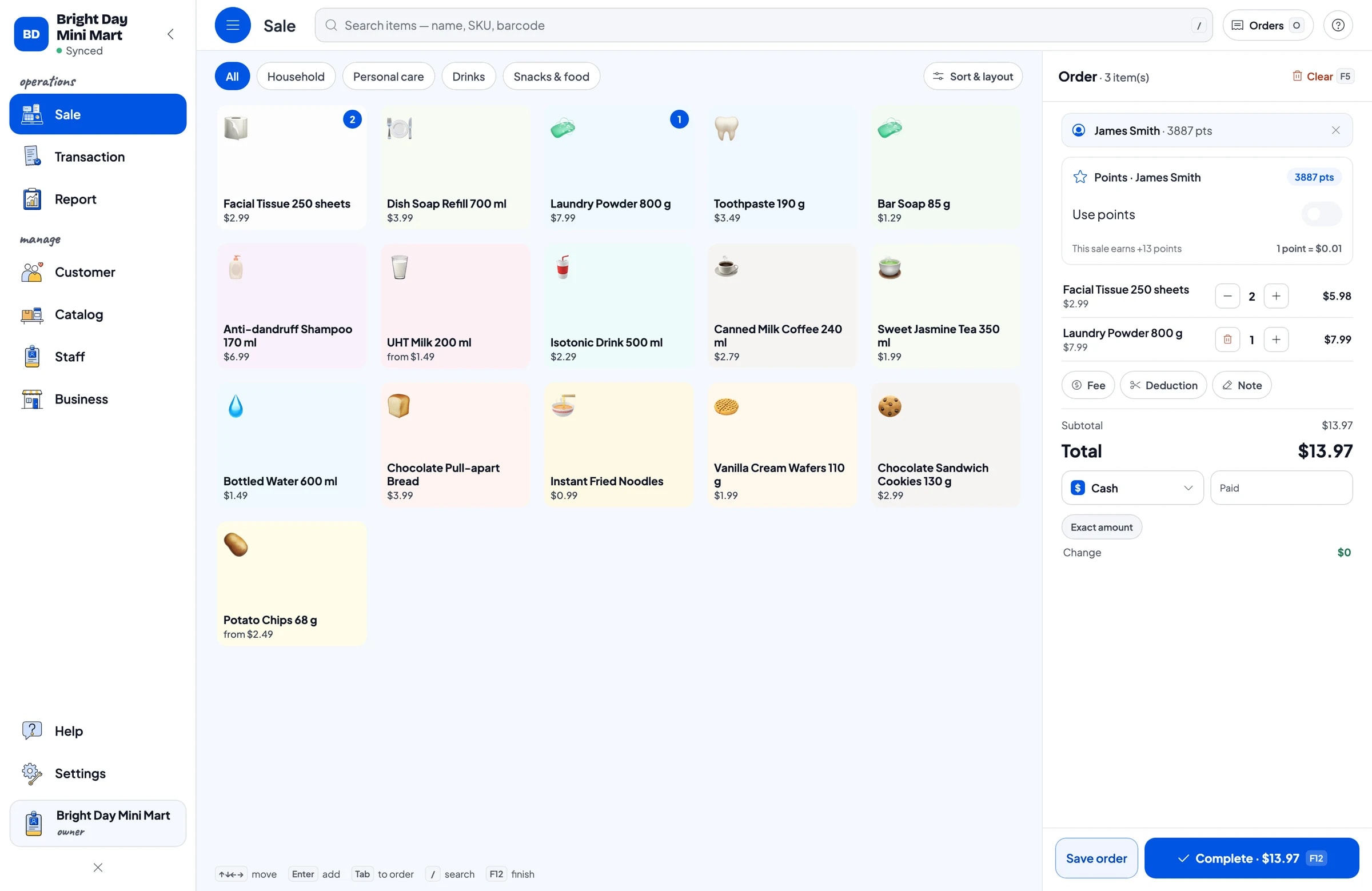Open Sort & layout options

point(972,76)
